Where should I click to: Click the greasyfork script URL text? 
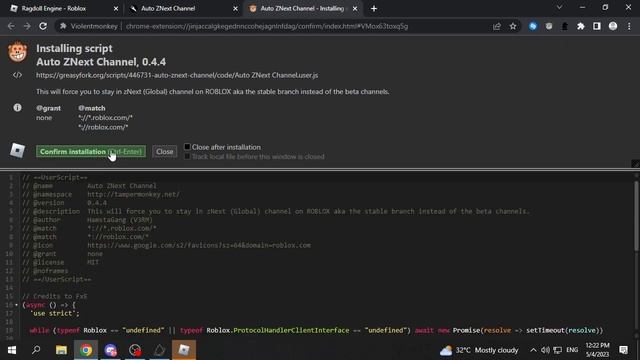pyautogui.click(x=177, y=75)
